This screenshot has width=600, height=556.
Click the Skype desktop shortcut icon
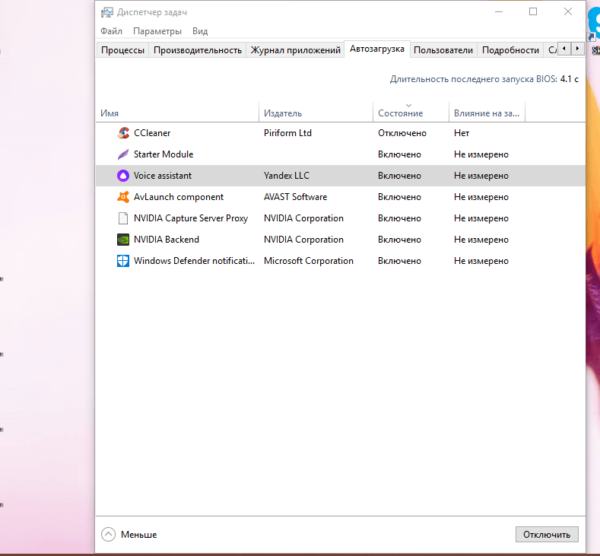click(x=593, y=23)
